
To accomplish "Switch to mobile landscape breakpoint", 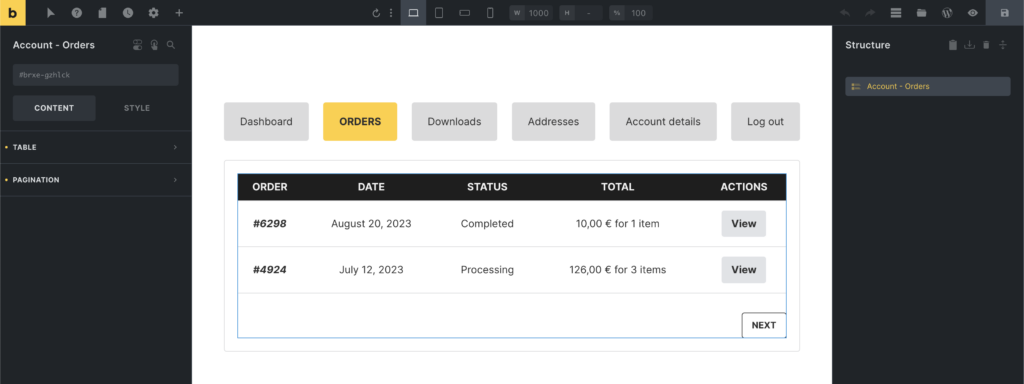I will click(464, 13).
